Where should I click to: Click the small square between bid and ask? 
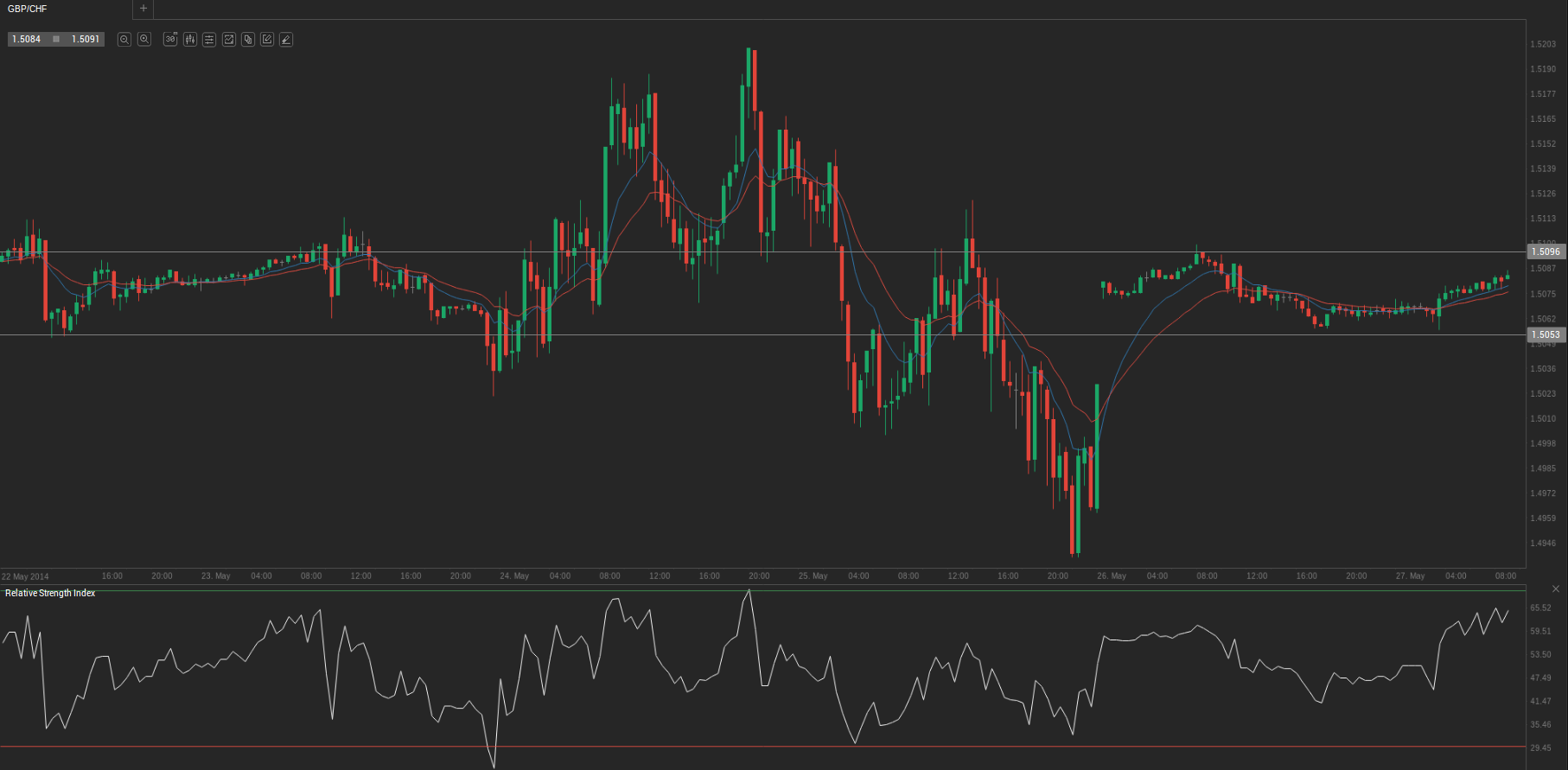(x=56, y=40)
